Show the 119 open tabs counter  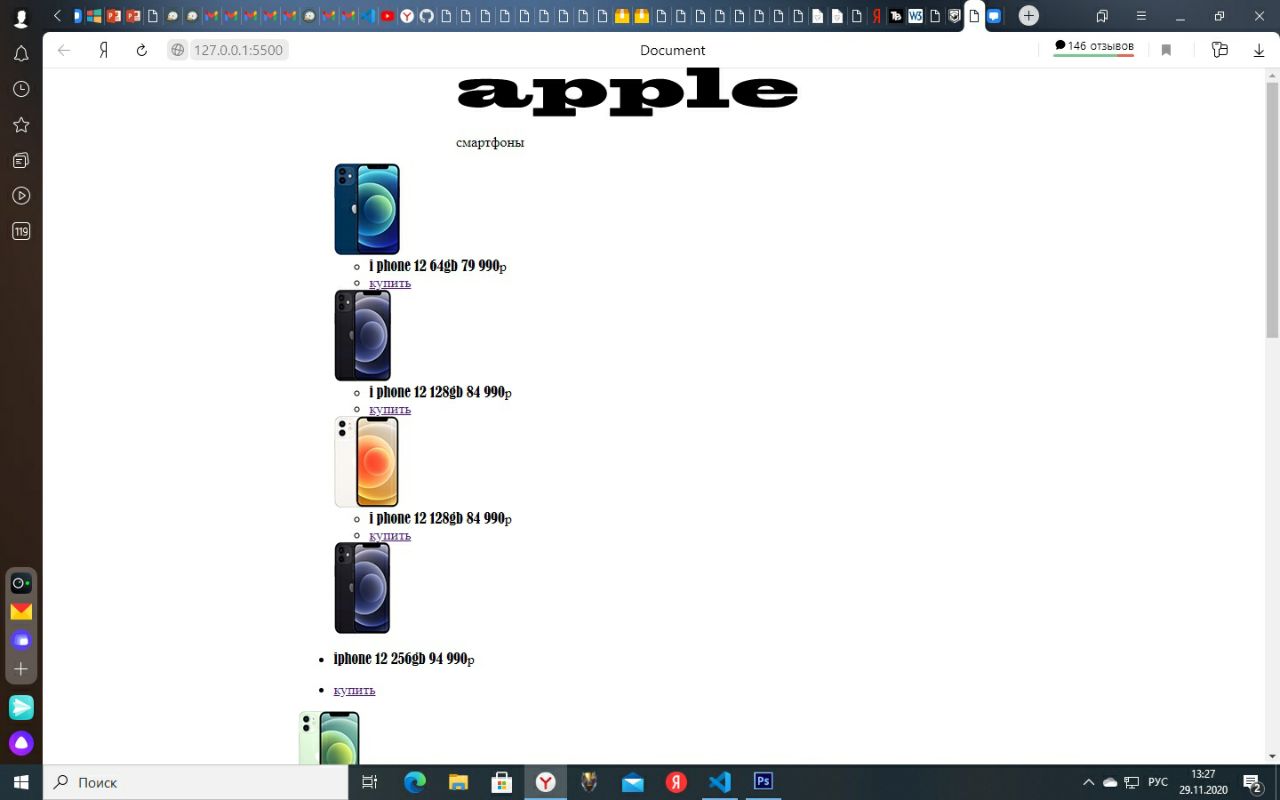(x=21, y=231)
